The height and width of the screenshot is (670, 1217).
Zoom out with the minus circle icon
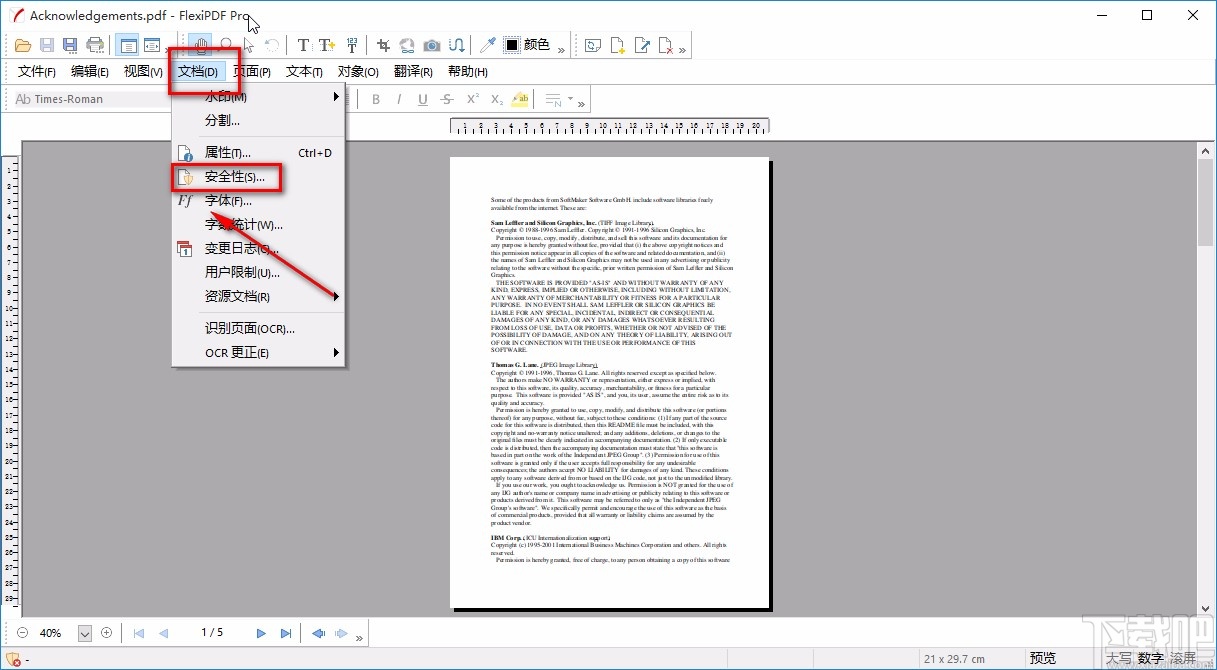(x=22, y=633)
